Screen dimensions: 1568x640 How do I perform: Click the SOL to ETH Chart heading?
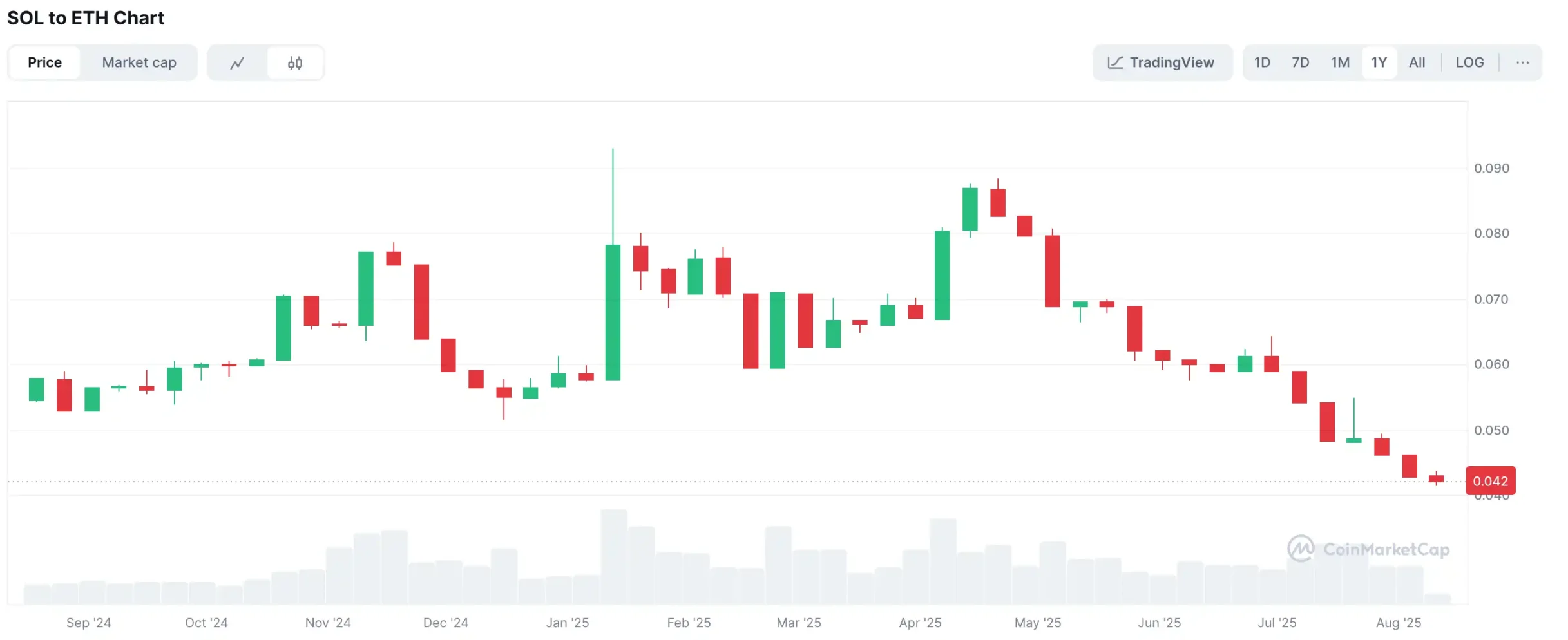point(86,17)
